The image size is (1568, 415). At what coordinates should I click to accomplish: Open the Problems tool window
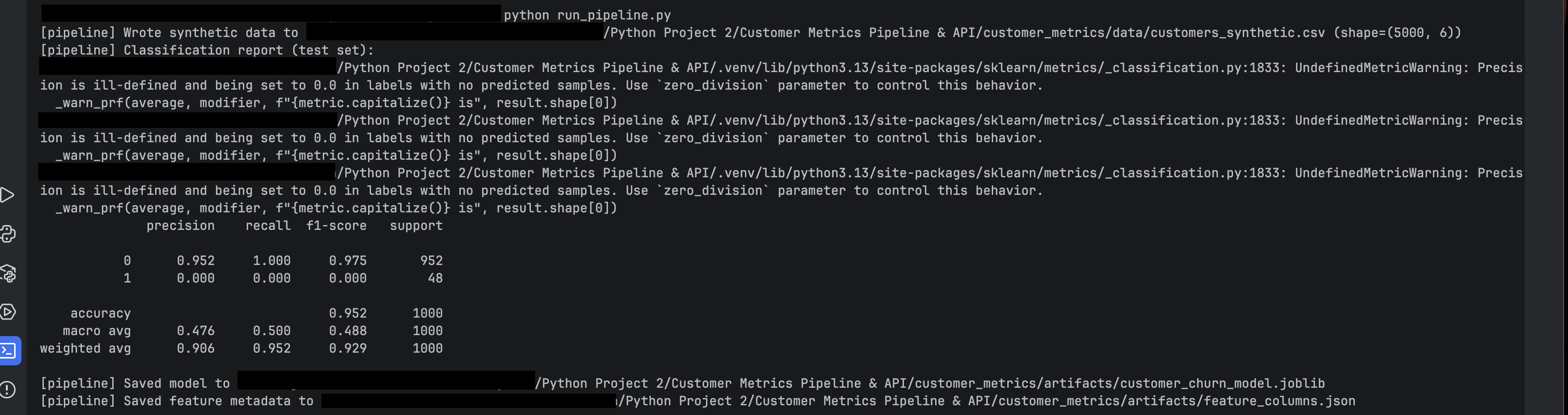point(8,390)
